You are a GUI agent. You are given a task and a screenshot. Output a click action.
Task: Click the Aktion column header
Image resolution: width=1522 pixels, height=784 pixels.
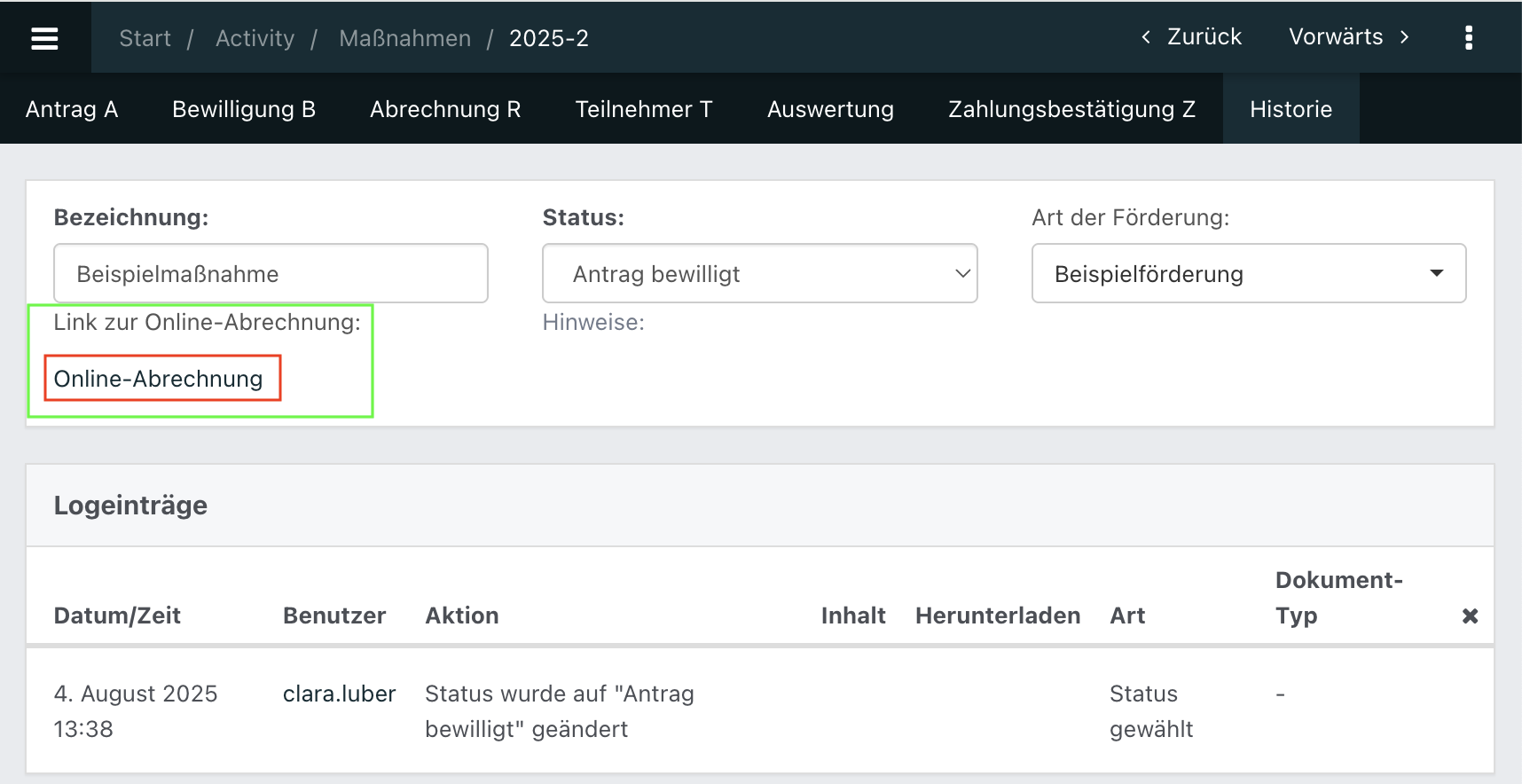tap(462, 615)
